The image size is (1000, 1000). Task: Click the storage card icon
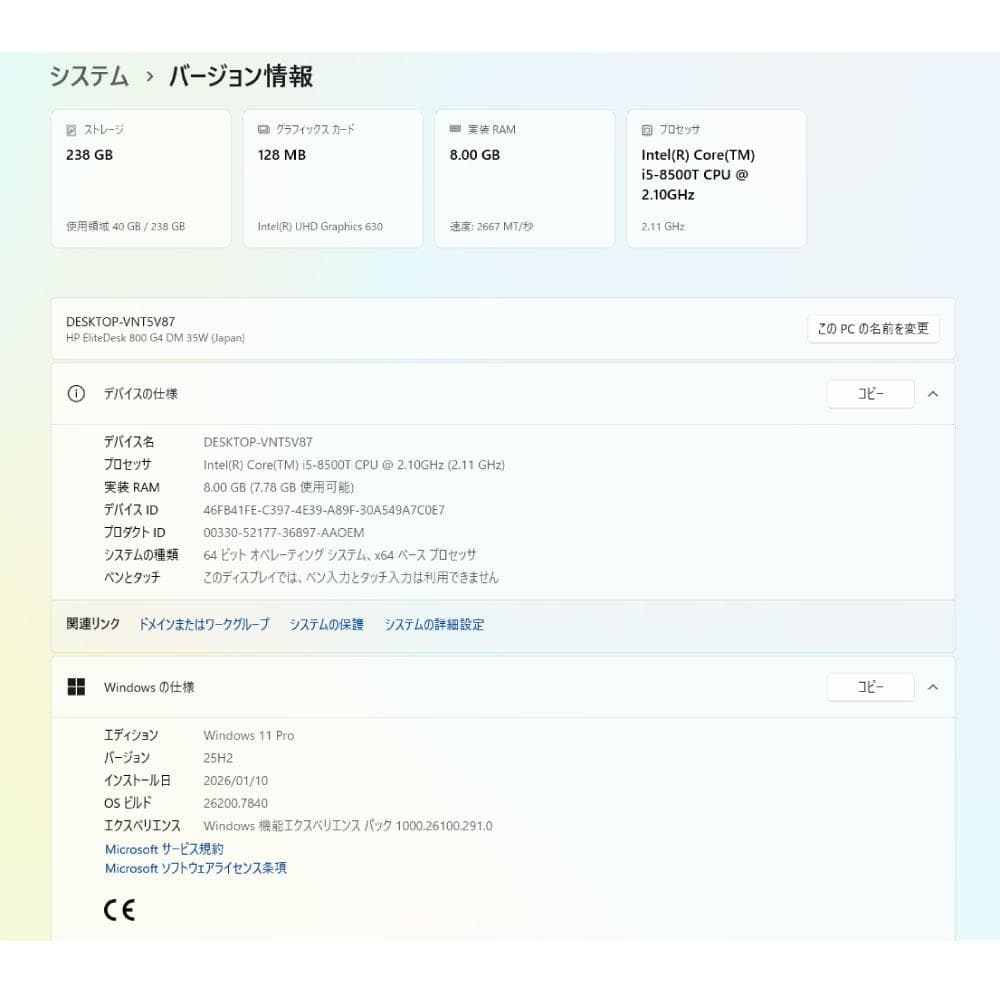click(71, 130)
